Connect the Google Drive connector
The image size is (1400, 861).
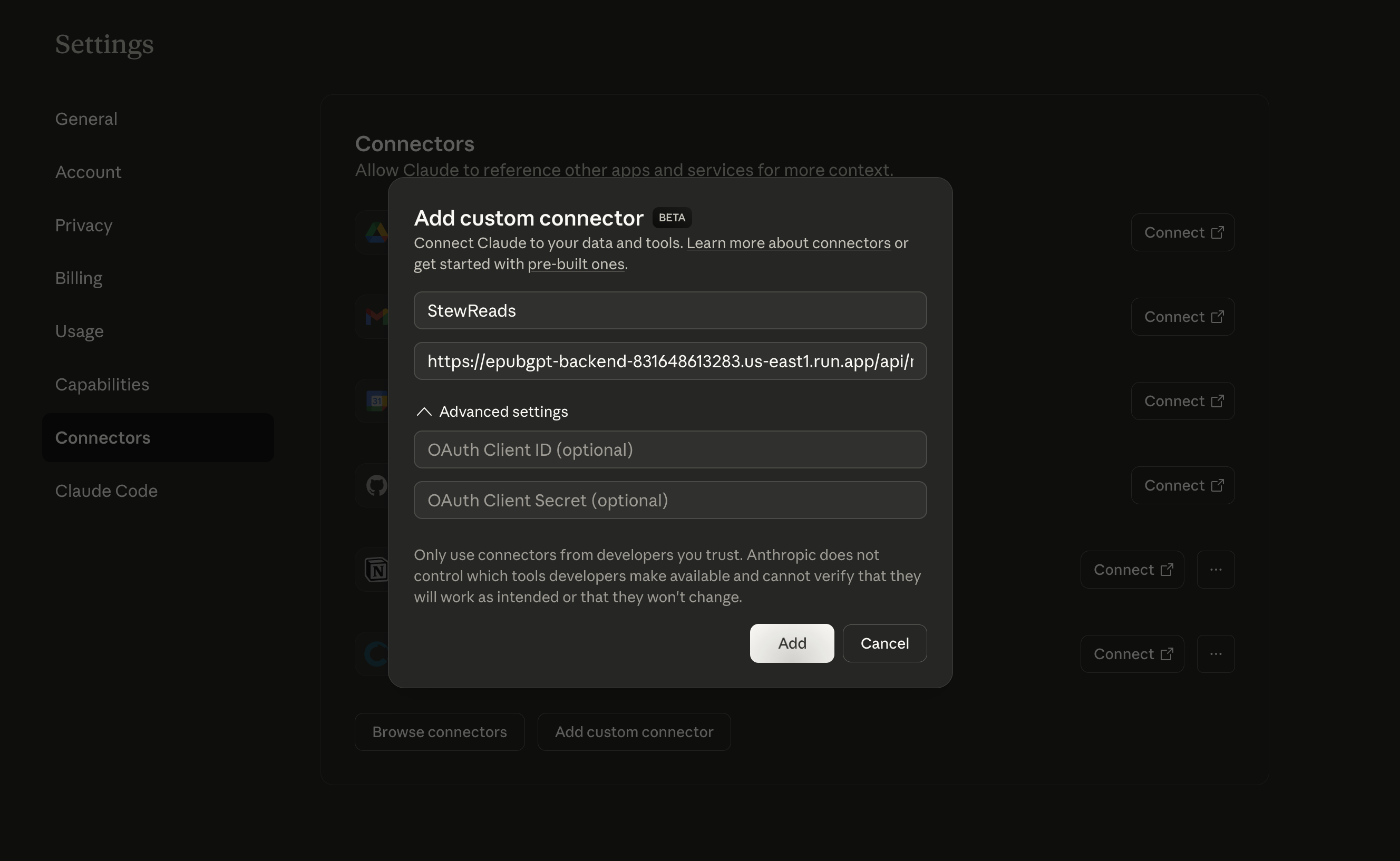(x=1182, y=232)
